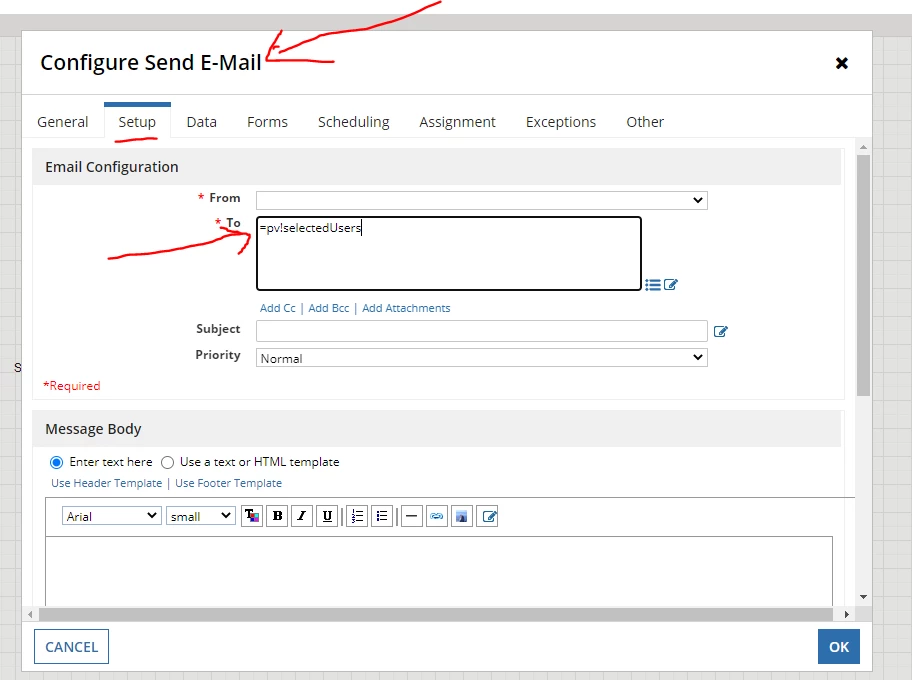Insert horizontal rule in message body
Screen dimensions: 912x680
(411, 516)
